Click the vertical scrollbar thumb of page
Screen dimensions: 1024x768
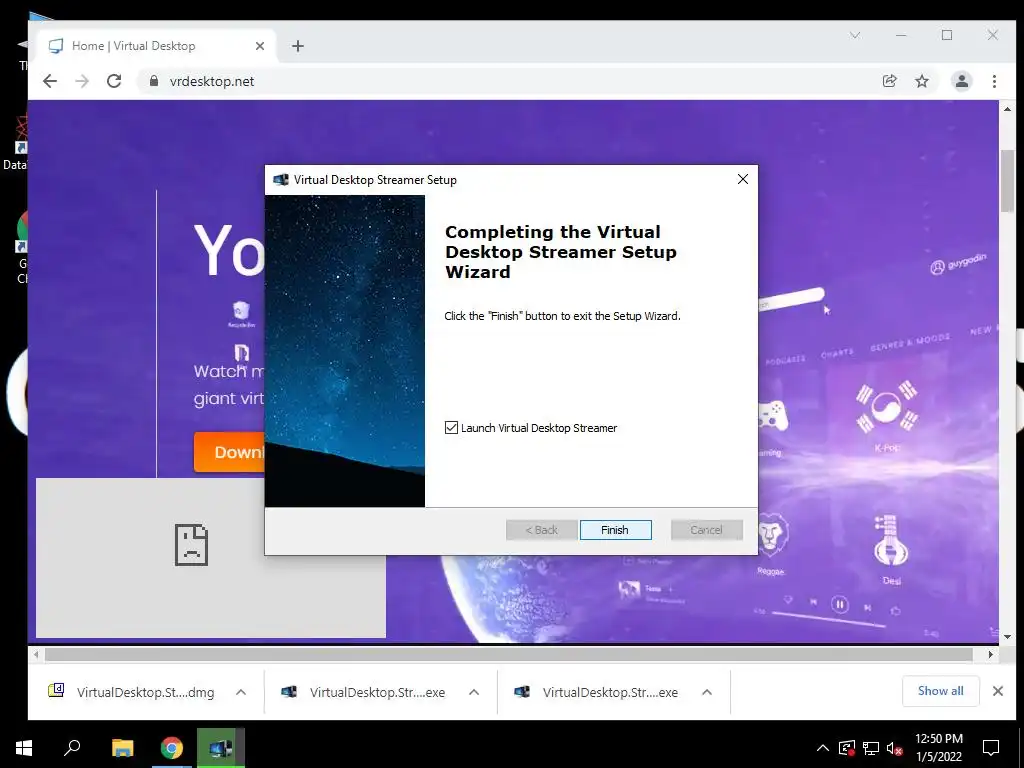point(1007,181)
